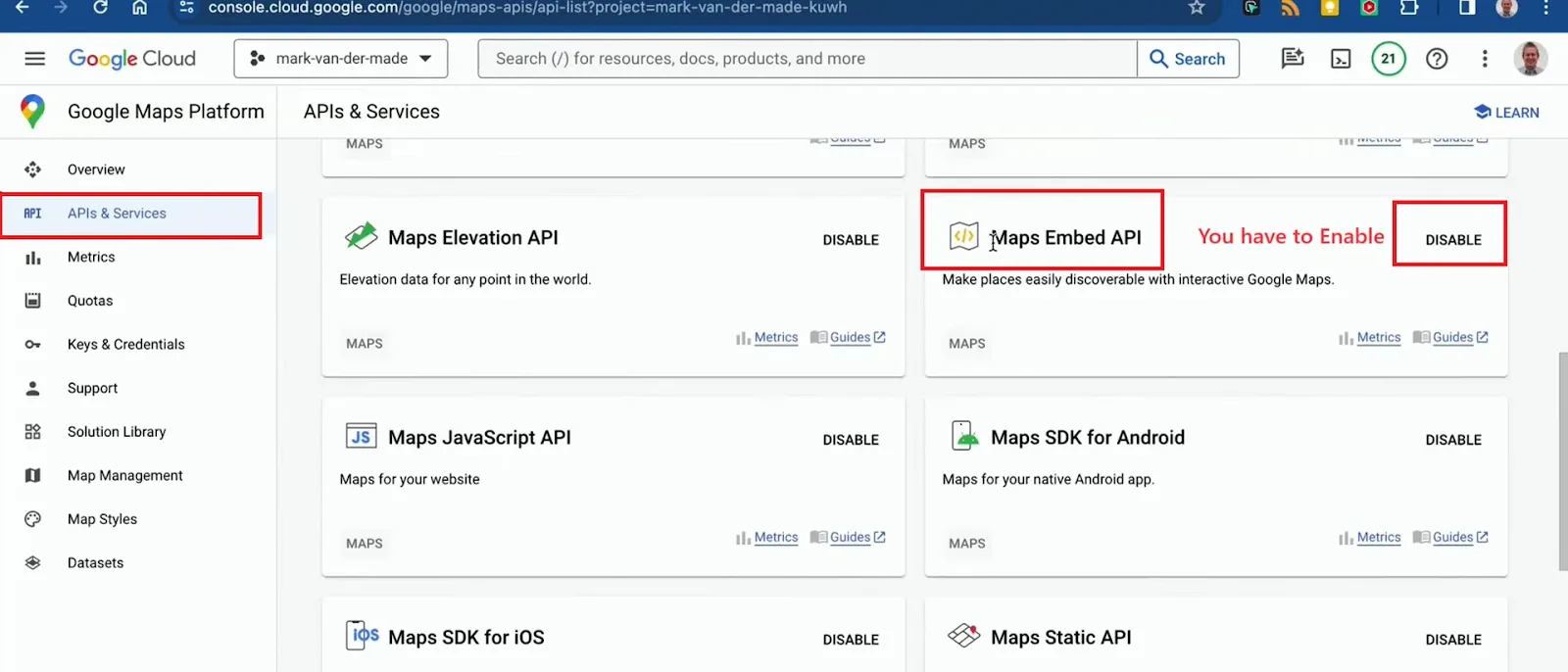
Task: Open the notifications badge showing 21
Action: point(1389,59)
